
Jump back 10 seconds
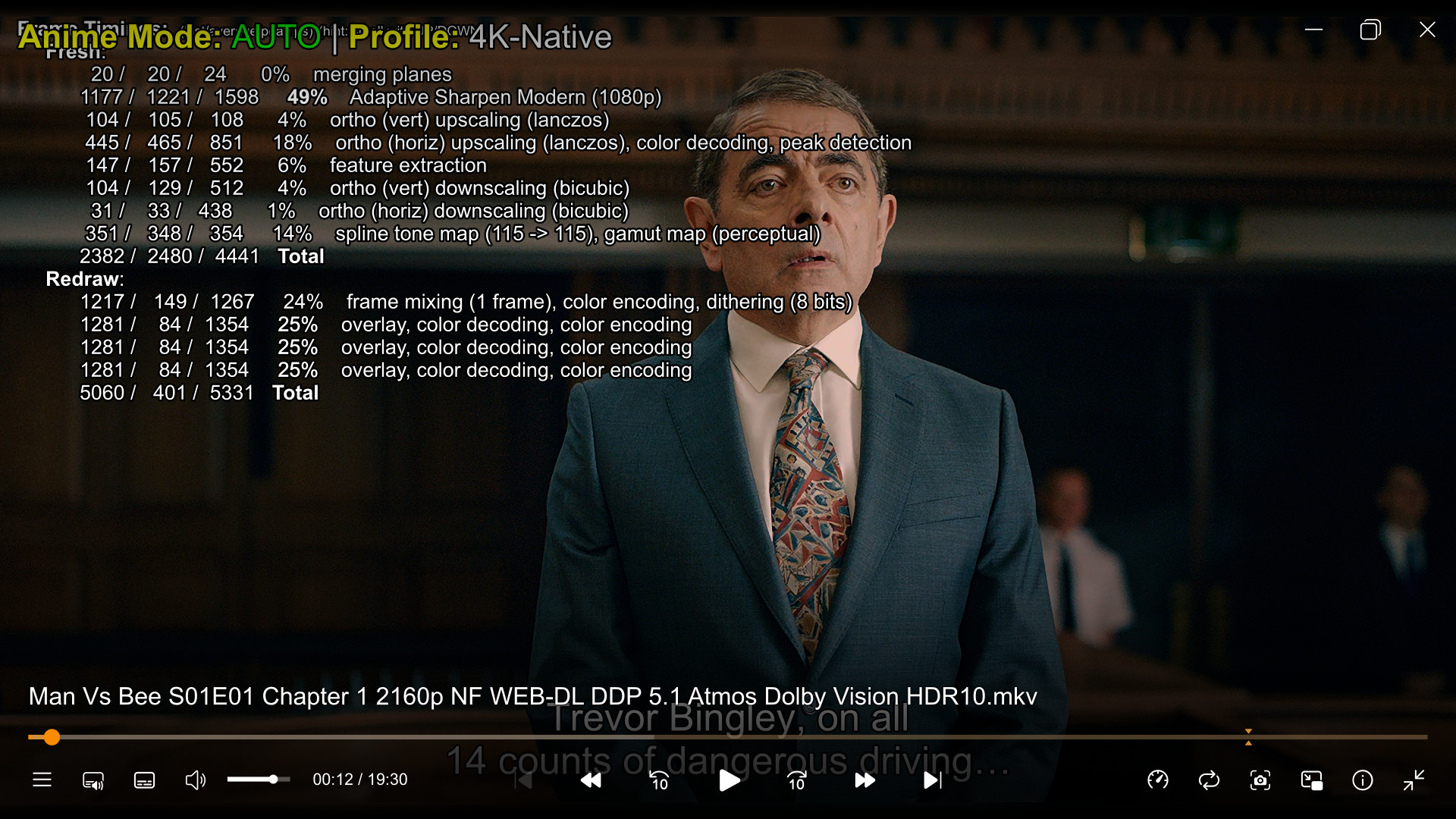[x=659, y=780]
